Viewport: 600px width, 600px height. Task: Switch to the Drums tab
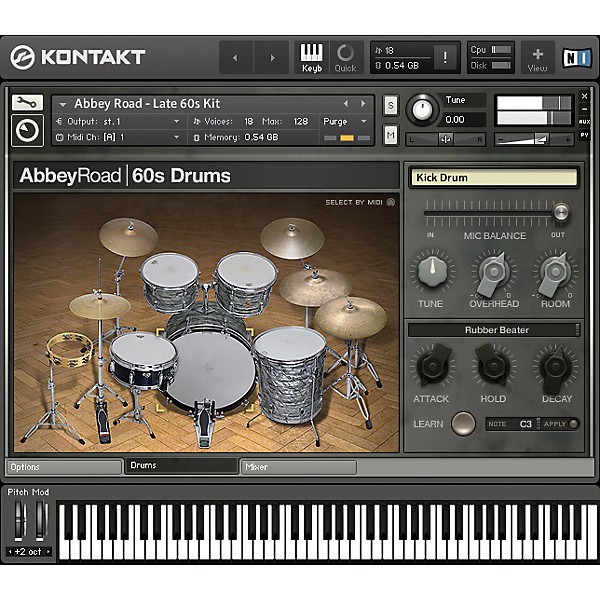[x=181, y=465]
